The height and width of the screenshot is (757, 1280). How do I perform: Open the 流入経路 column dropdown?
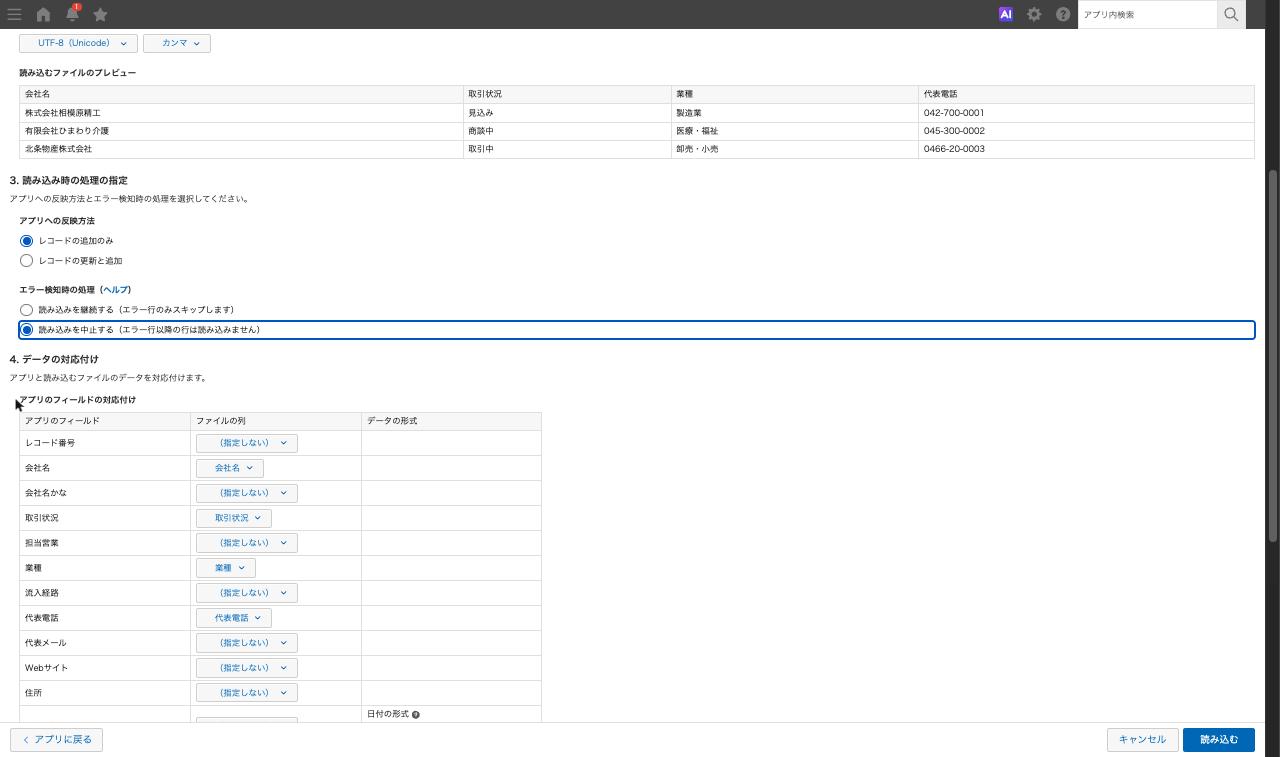[x=247, y=593]
